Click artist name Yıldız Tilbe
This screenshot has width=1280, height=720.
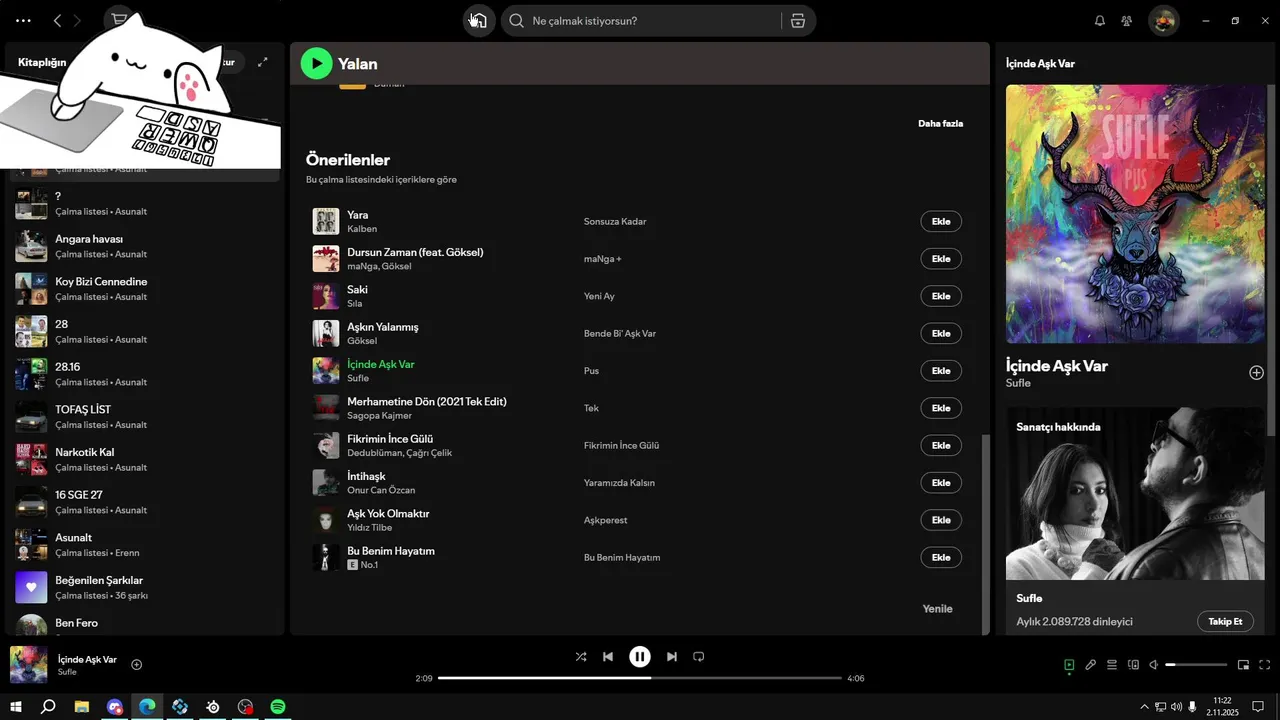369,528
